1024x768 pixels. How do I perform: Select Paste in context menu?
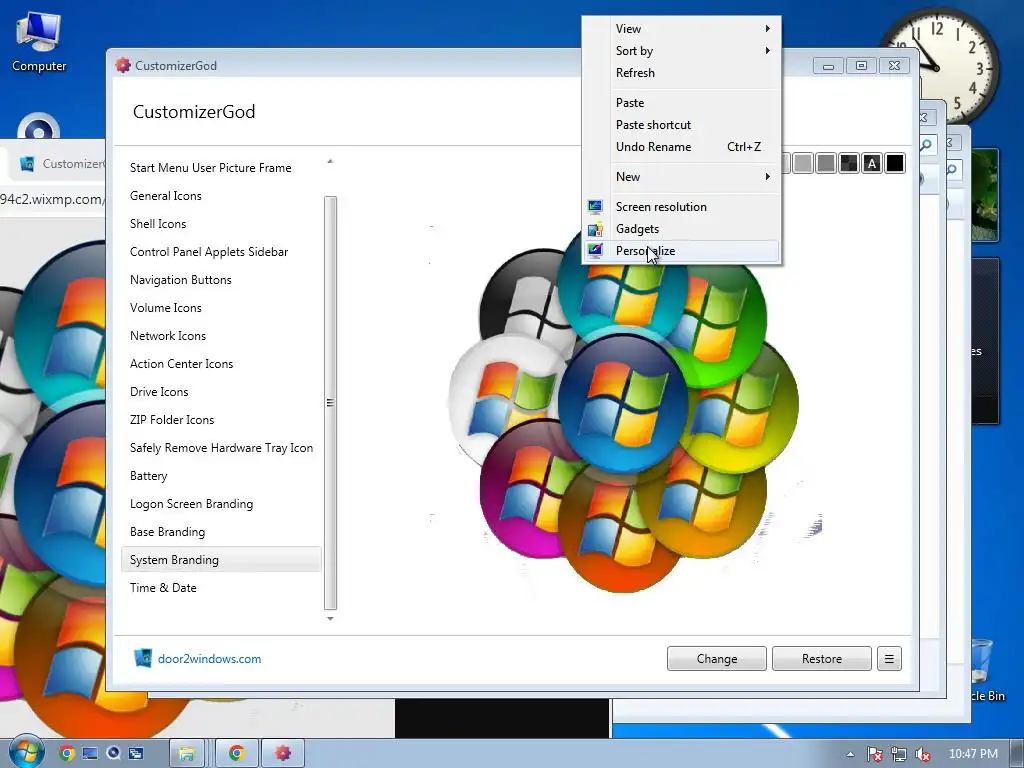tap(681, 103)
